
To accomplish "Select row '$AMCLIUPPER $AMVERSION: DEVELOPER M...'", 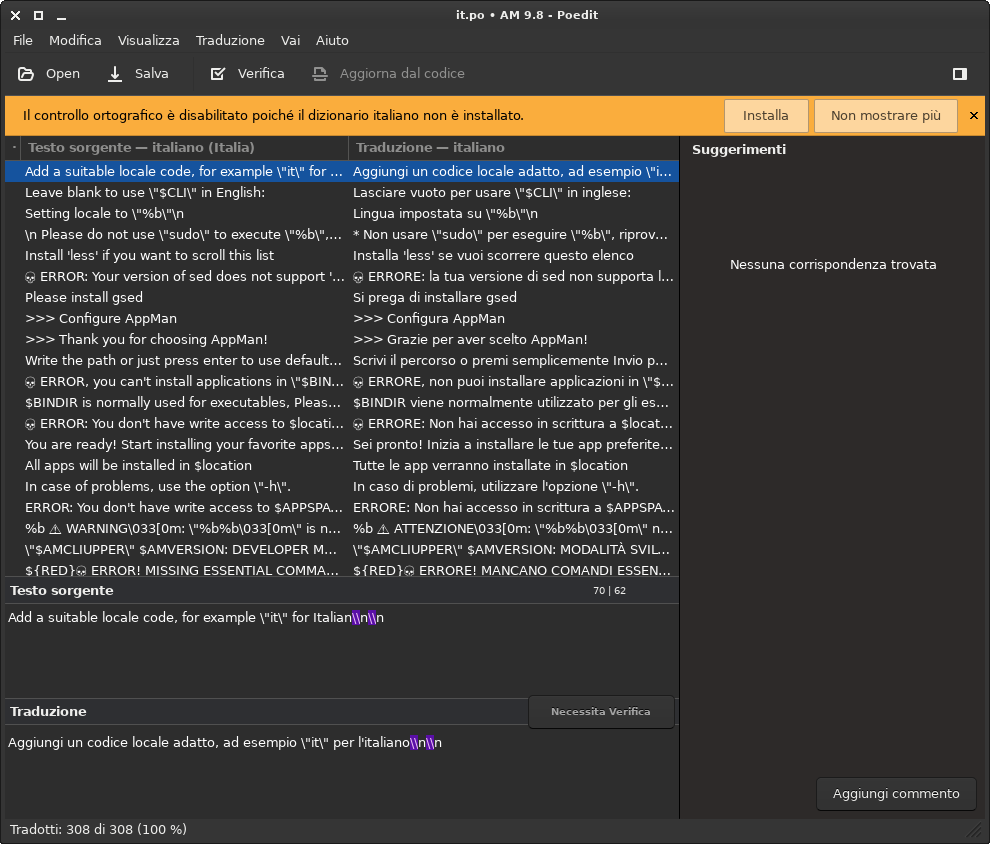I will click(342, 549).
